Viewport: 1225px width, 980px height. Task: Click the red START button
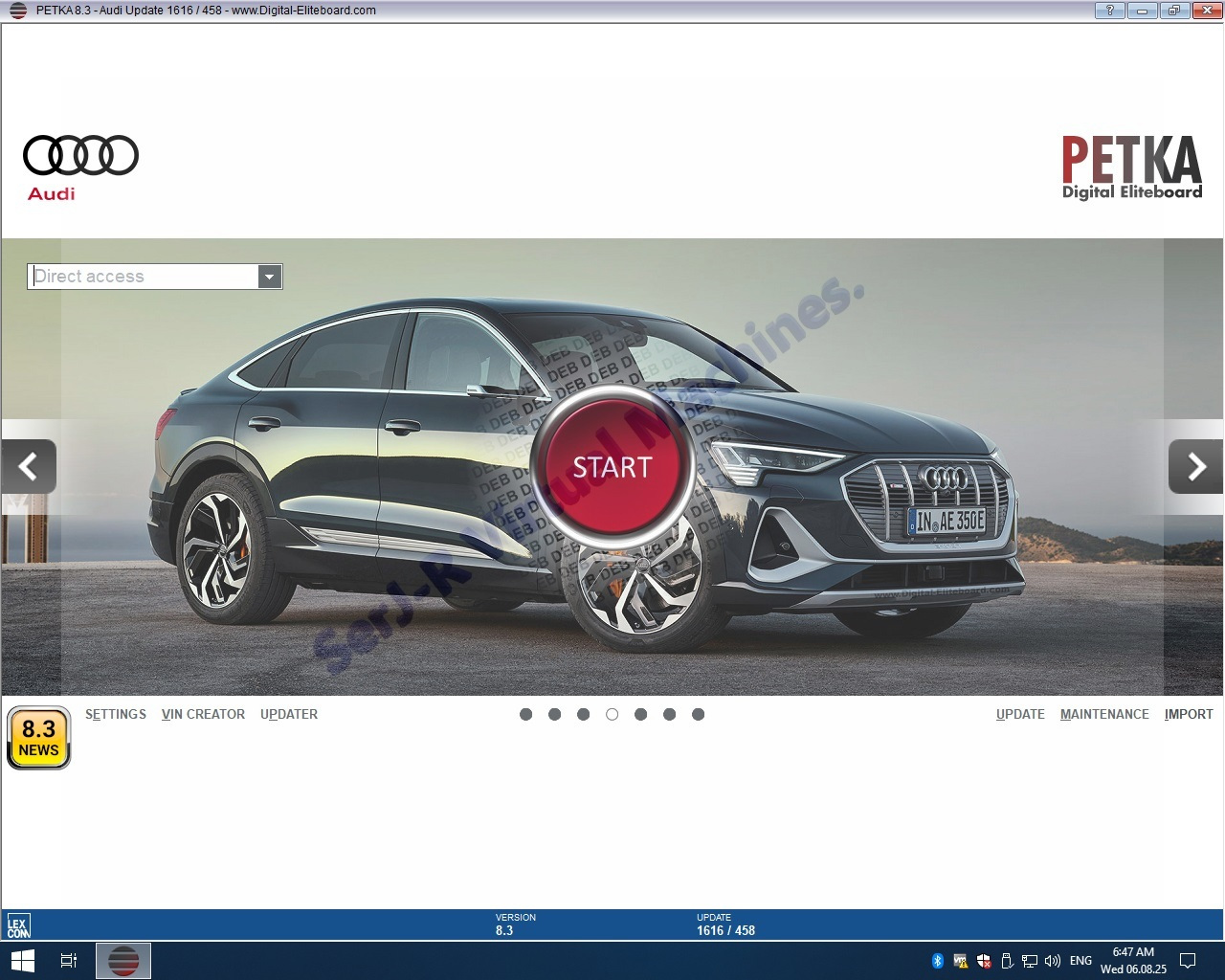click(612, 467)
